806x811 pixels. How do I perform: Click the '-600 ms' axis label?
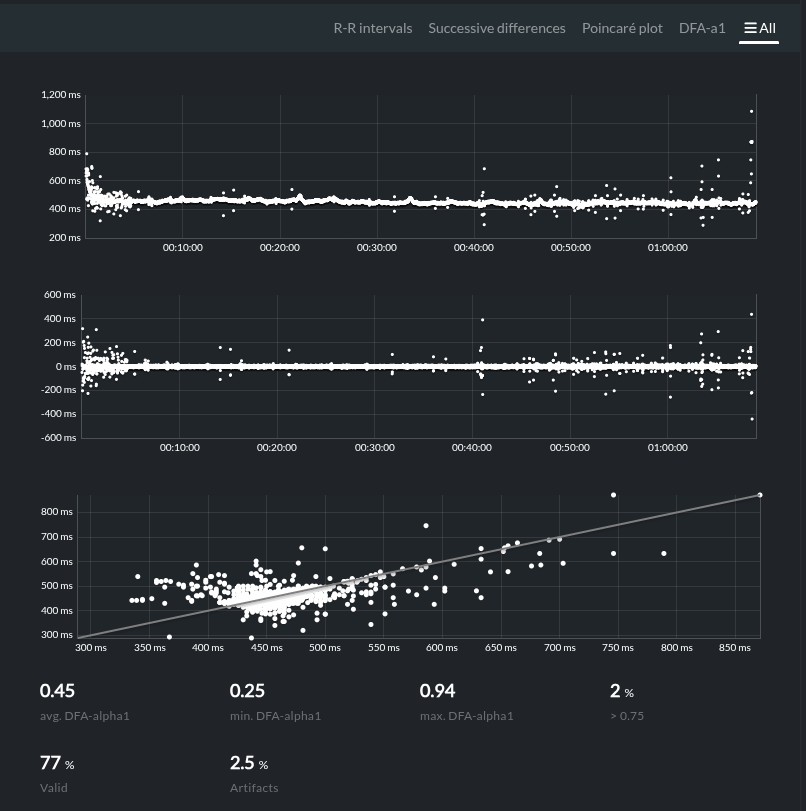58,438
